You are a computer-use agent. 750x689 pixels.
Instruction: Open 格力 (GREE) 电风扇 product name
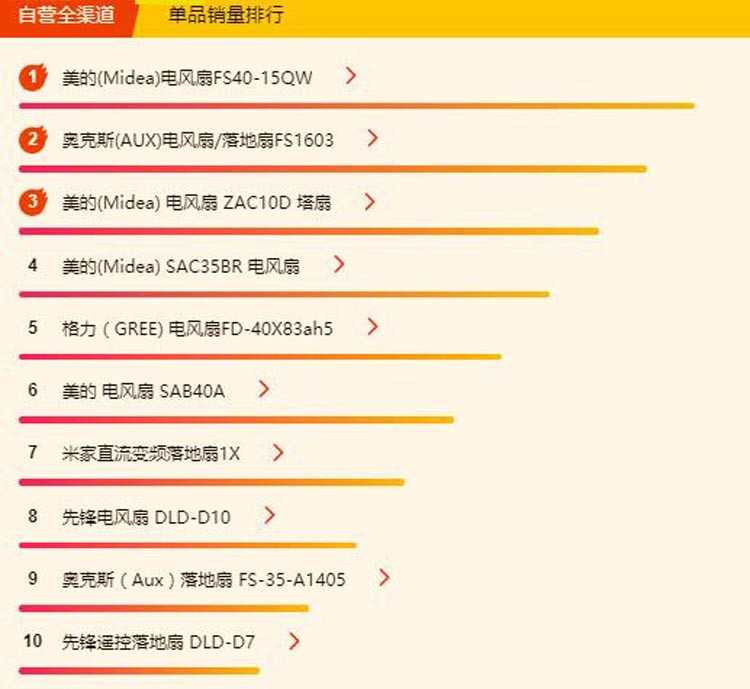(x=197, y=329)
